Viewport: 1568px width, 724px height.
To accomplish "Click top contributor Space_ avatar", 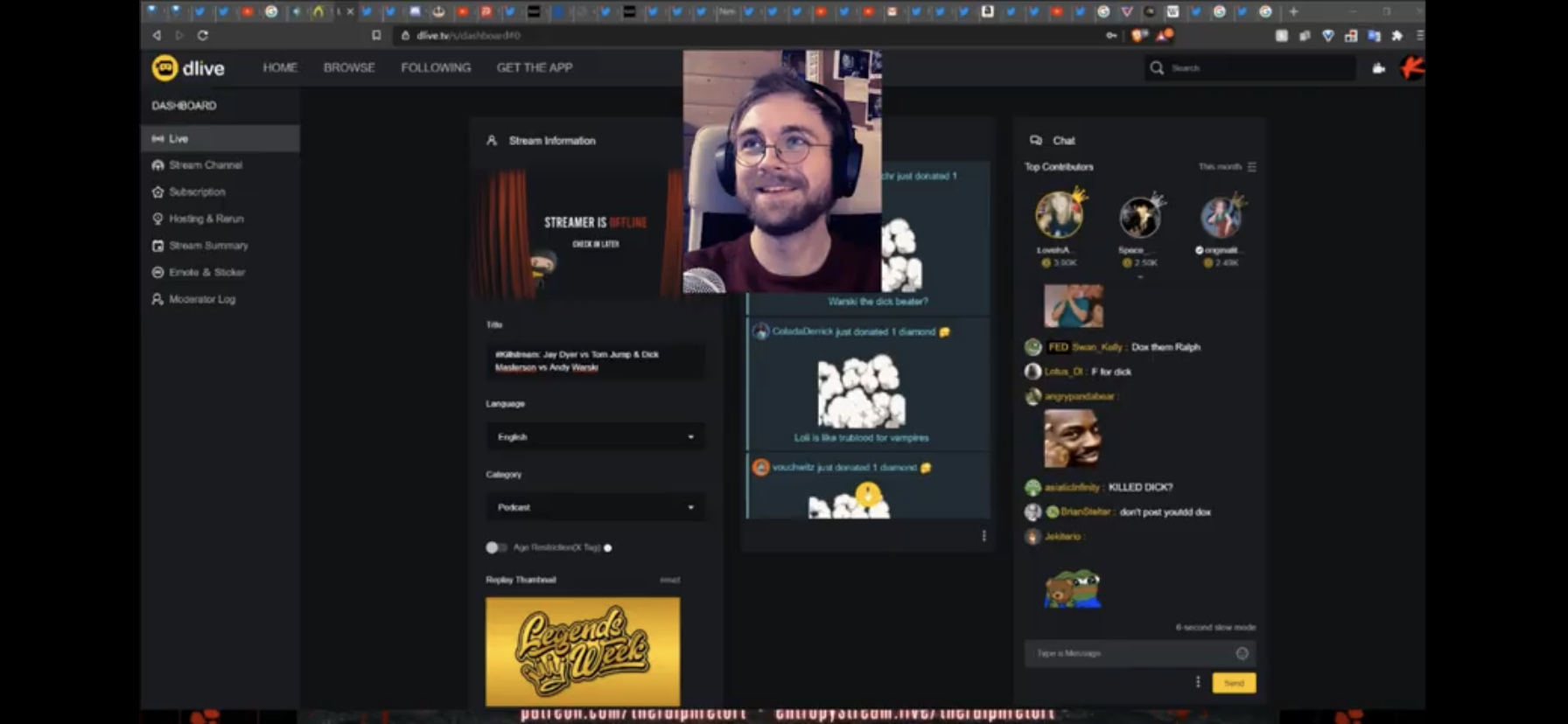I will tap(1140, 216).
